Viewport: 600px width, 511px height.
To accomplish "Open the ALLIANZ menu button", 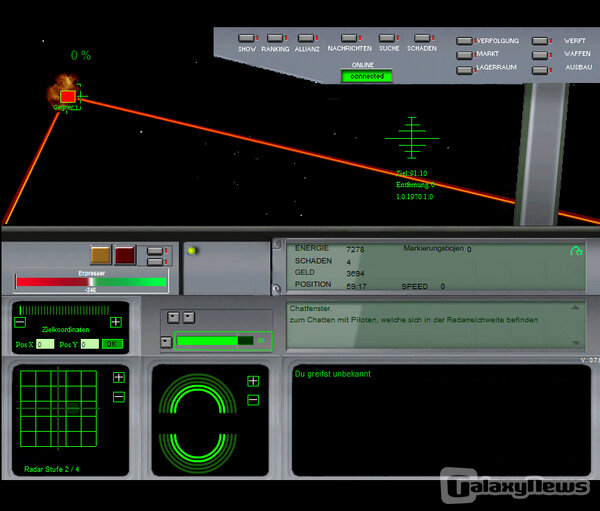I will pos(306,38).
